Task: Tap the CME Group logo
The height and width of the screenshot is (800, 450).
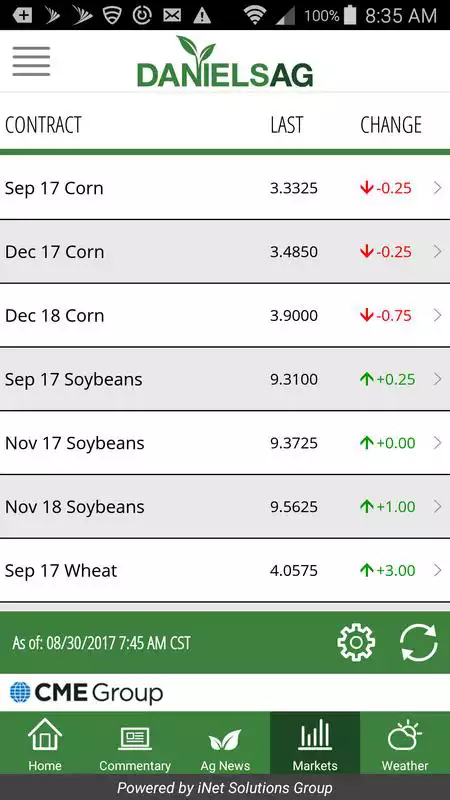Action: pyautogui.click(x=86, y=693)
